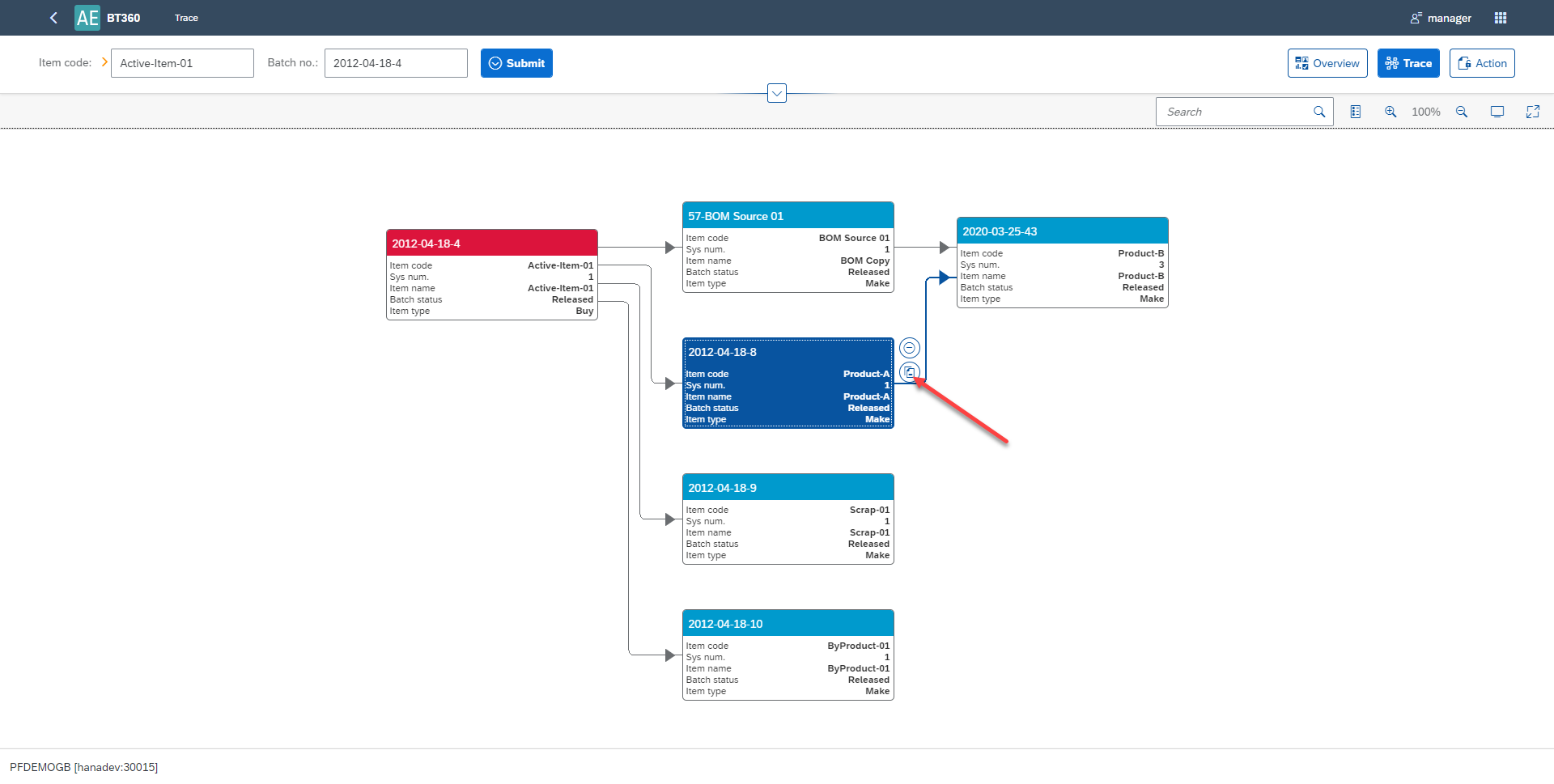Image resolution: width=1554 pixels, height=784 pixels.
Task: Click the Submit button
Action: [516, 63]
